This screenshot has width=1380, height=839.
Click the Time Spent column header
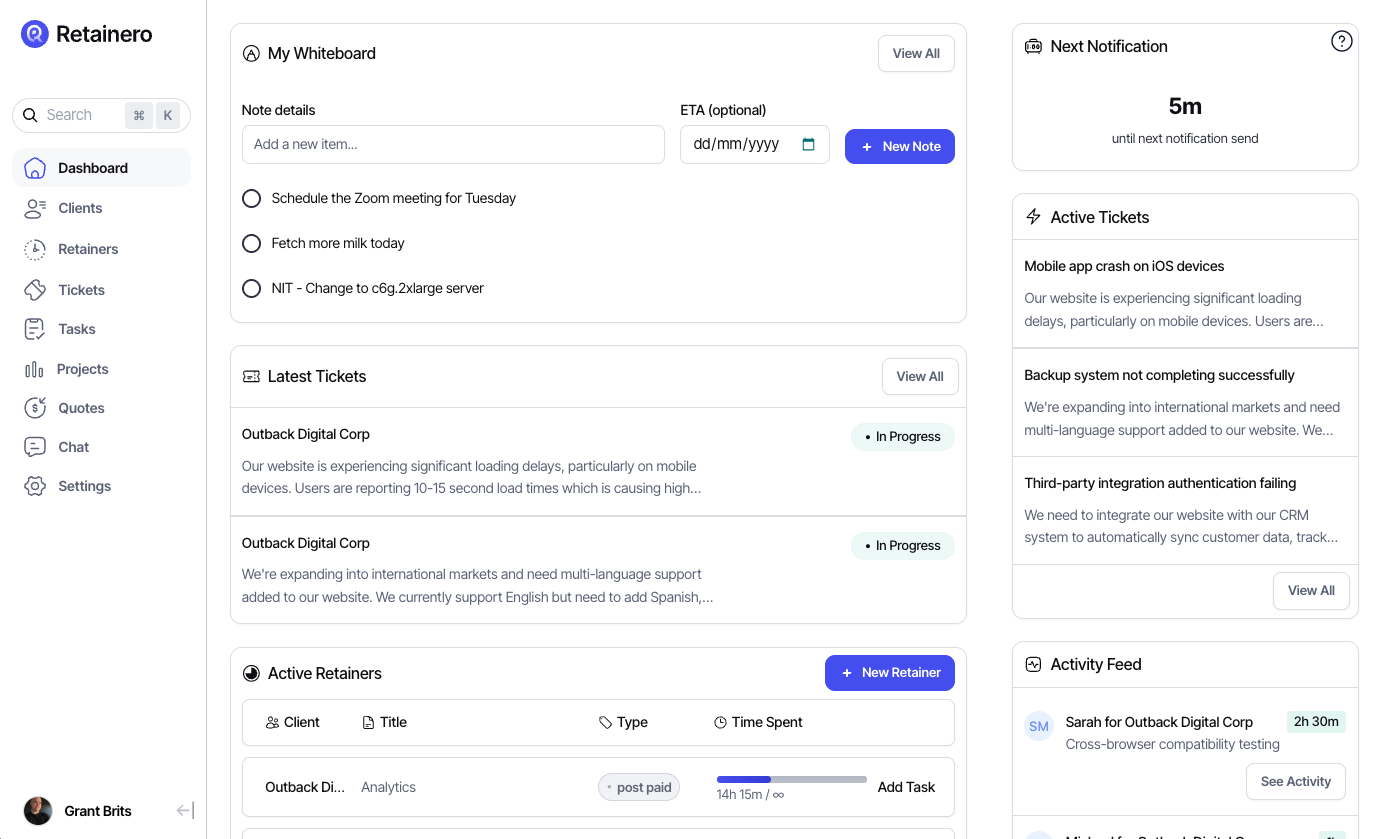tap(758, 722)
